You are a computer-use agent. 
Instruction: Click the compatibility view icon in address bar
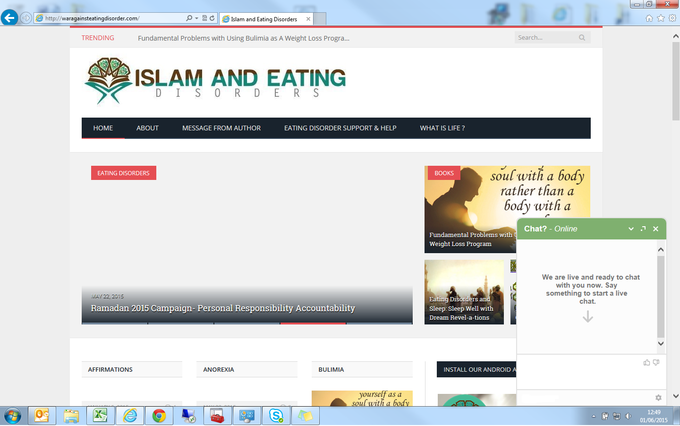pos(204,18)
